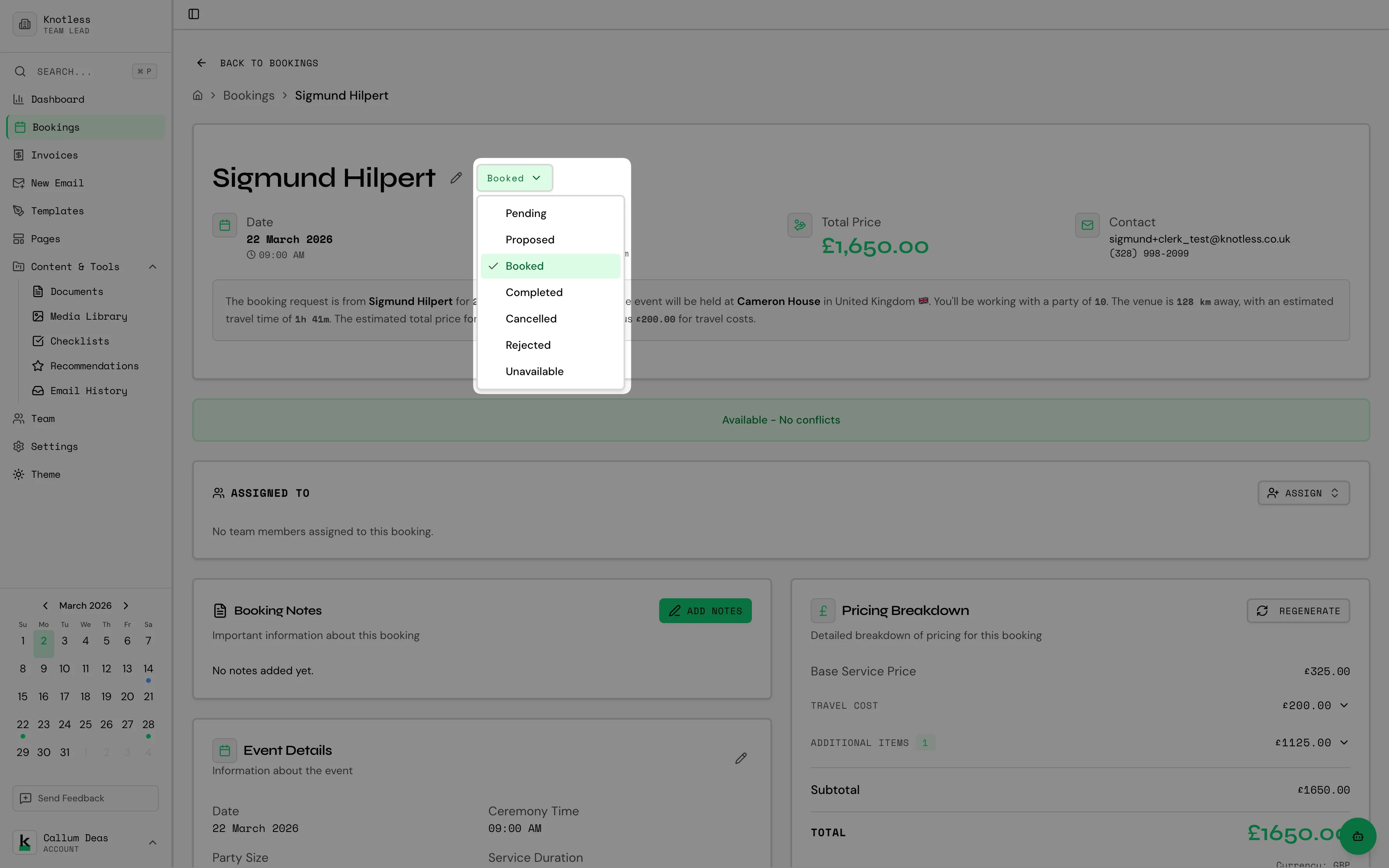This screenshot has width=1389, height=868.
Task: Click the calendar icon beside the Date
Action: click(224, 225)
